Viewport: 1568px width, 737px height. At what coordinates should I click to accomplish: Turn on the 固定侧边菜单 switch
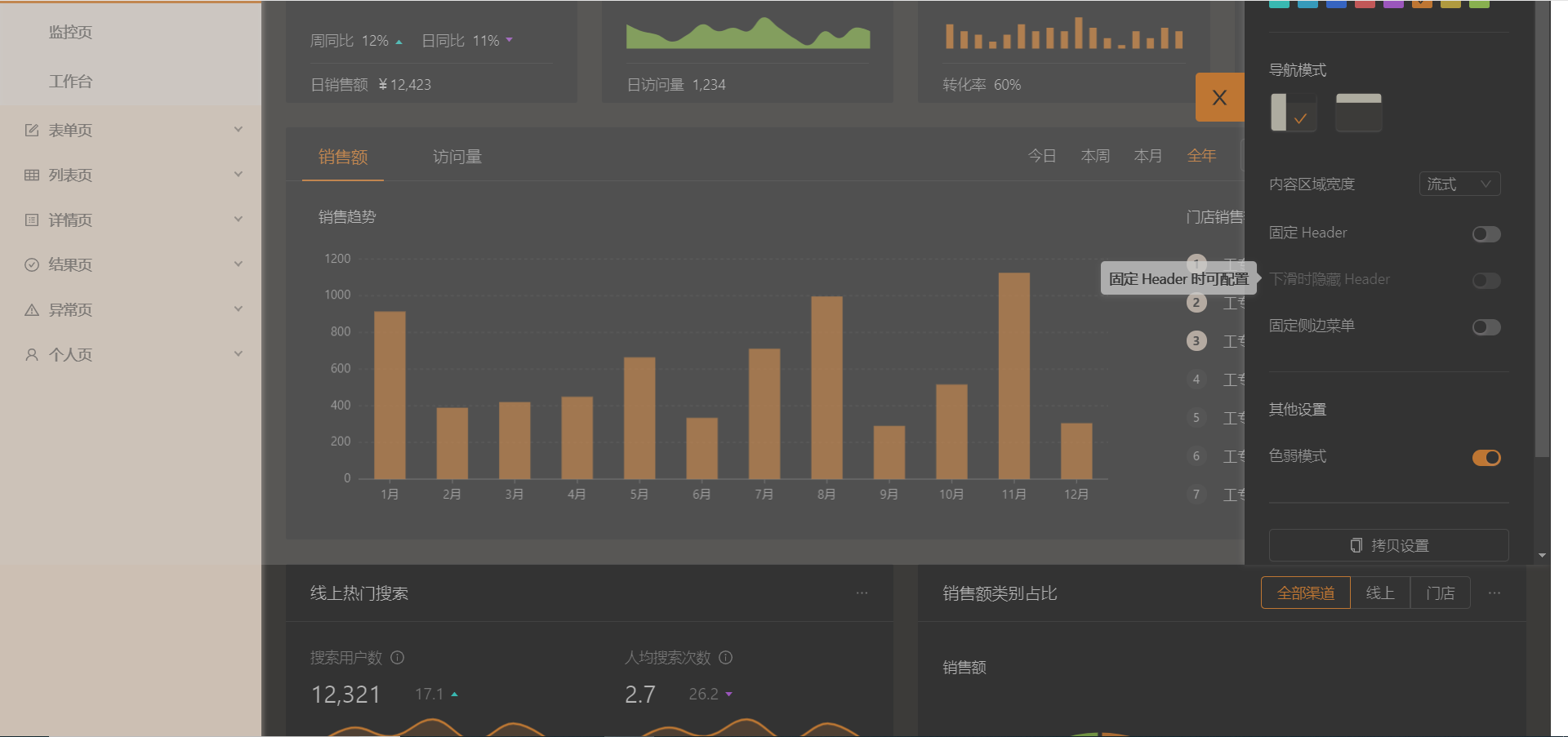point(1486,326)
